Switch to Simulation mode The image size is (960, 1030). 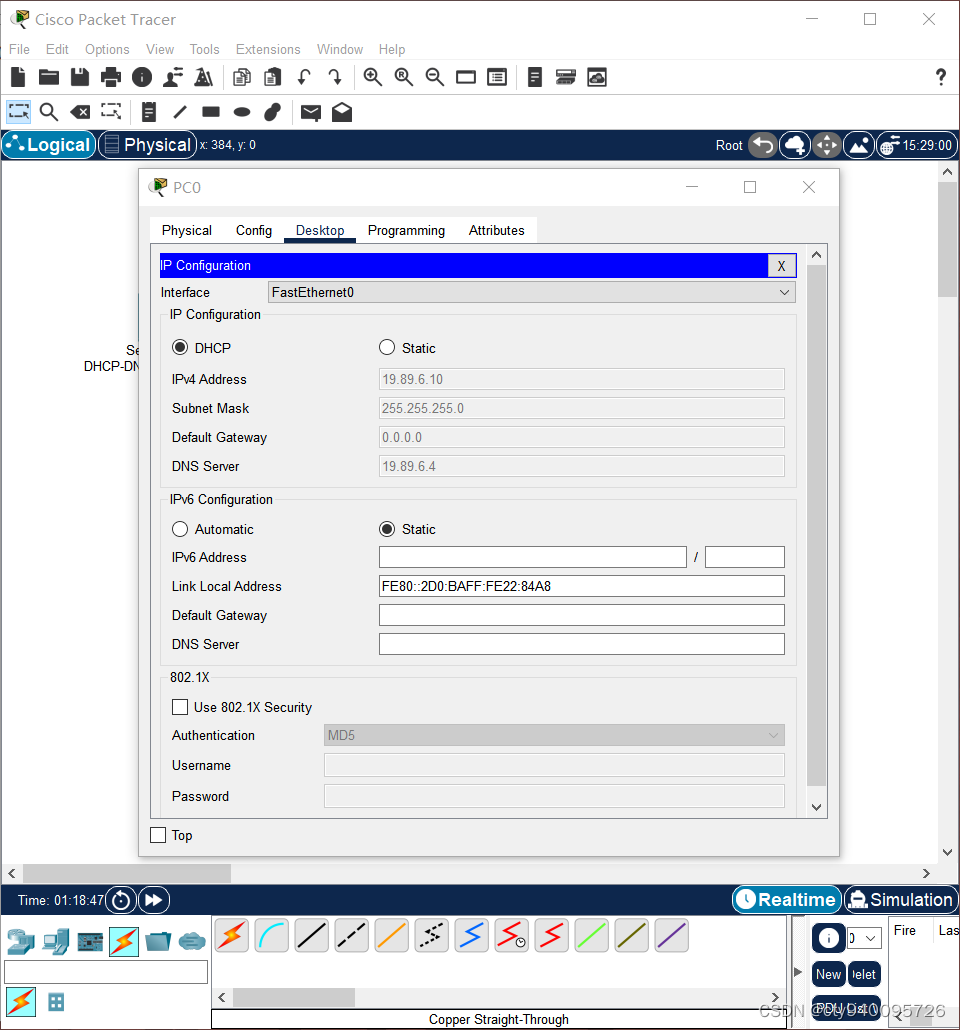[x=901, y=899]
